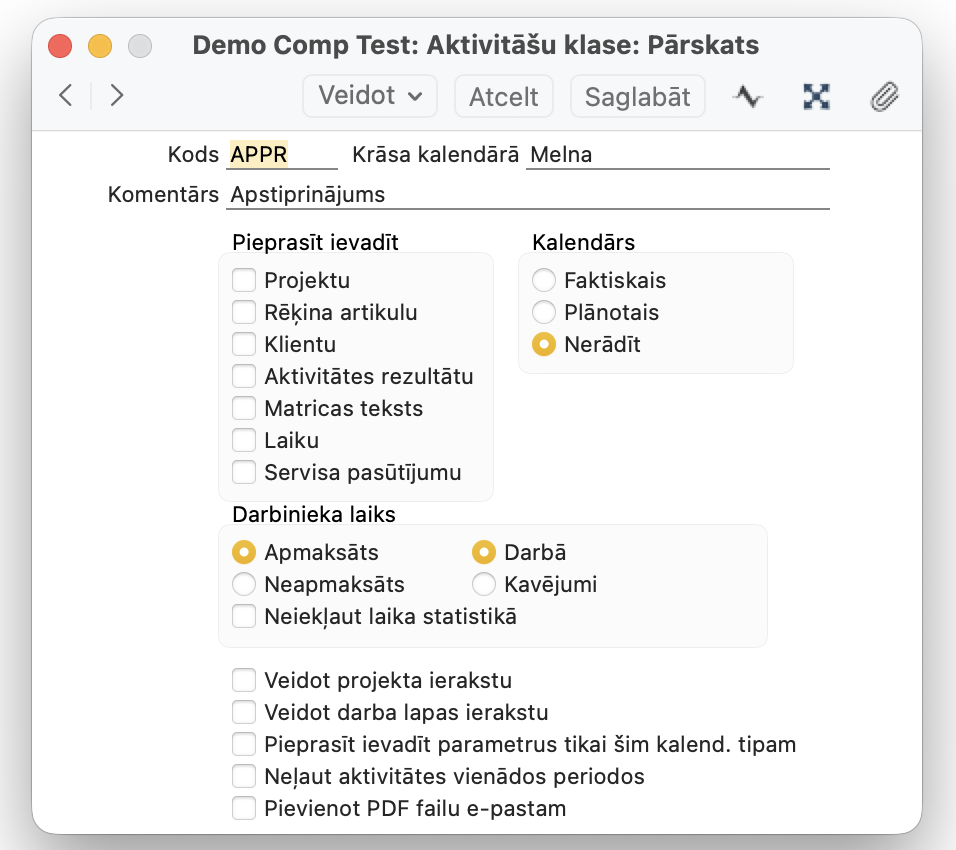Select the Faktiskais calendar radio button

pos(544,281)
